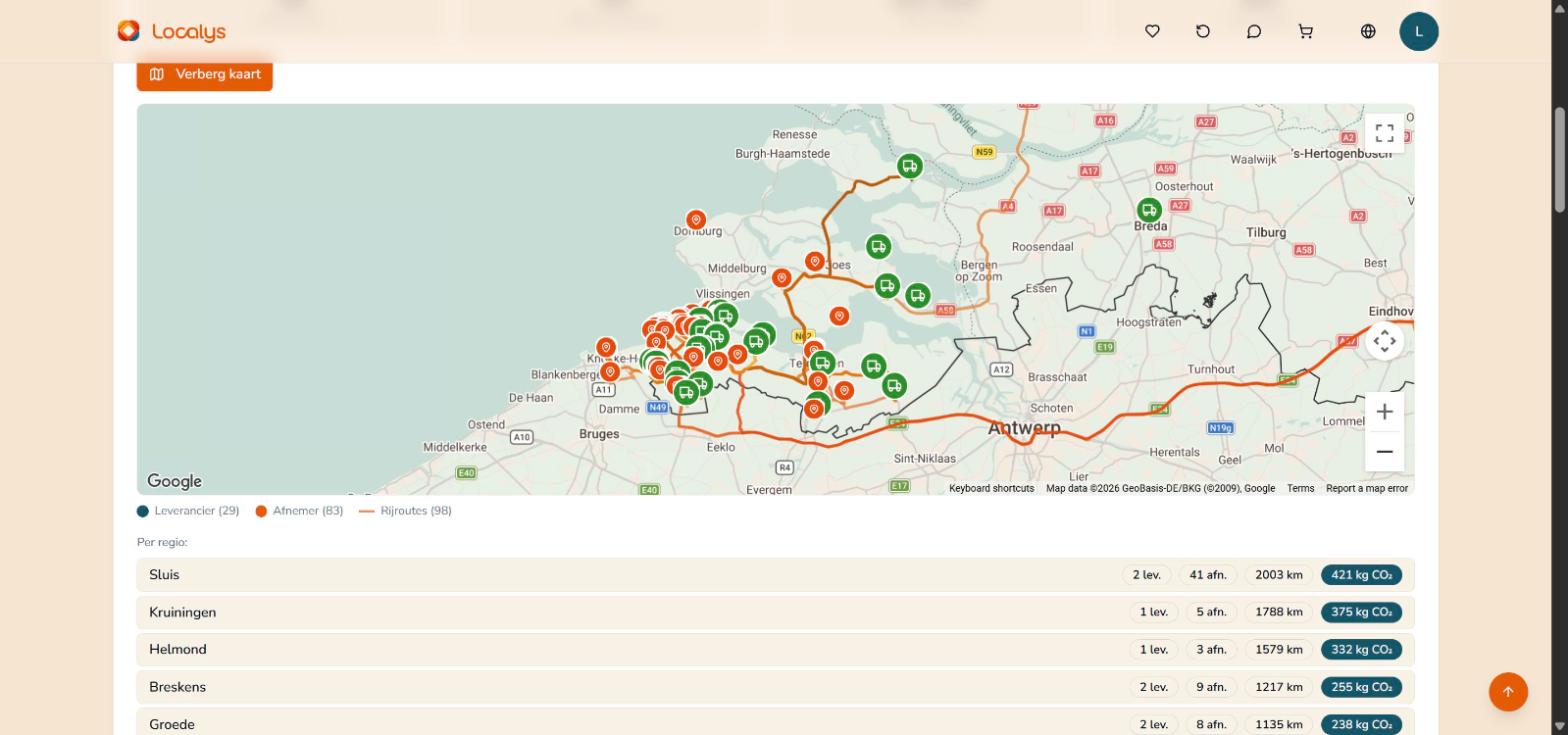The width and height of the screenshot is (1568, 735).
Task: Expand the Kruiningen region row
Action: (x=775, y=612)
